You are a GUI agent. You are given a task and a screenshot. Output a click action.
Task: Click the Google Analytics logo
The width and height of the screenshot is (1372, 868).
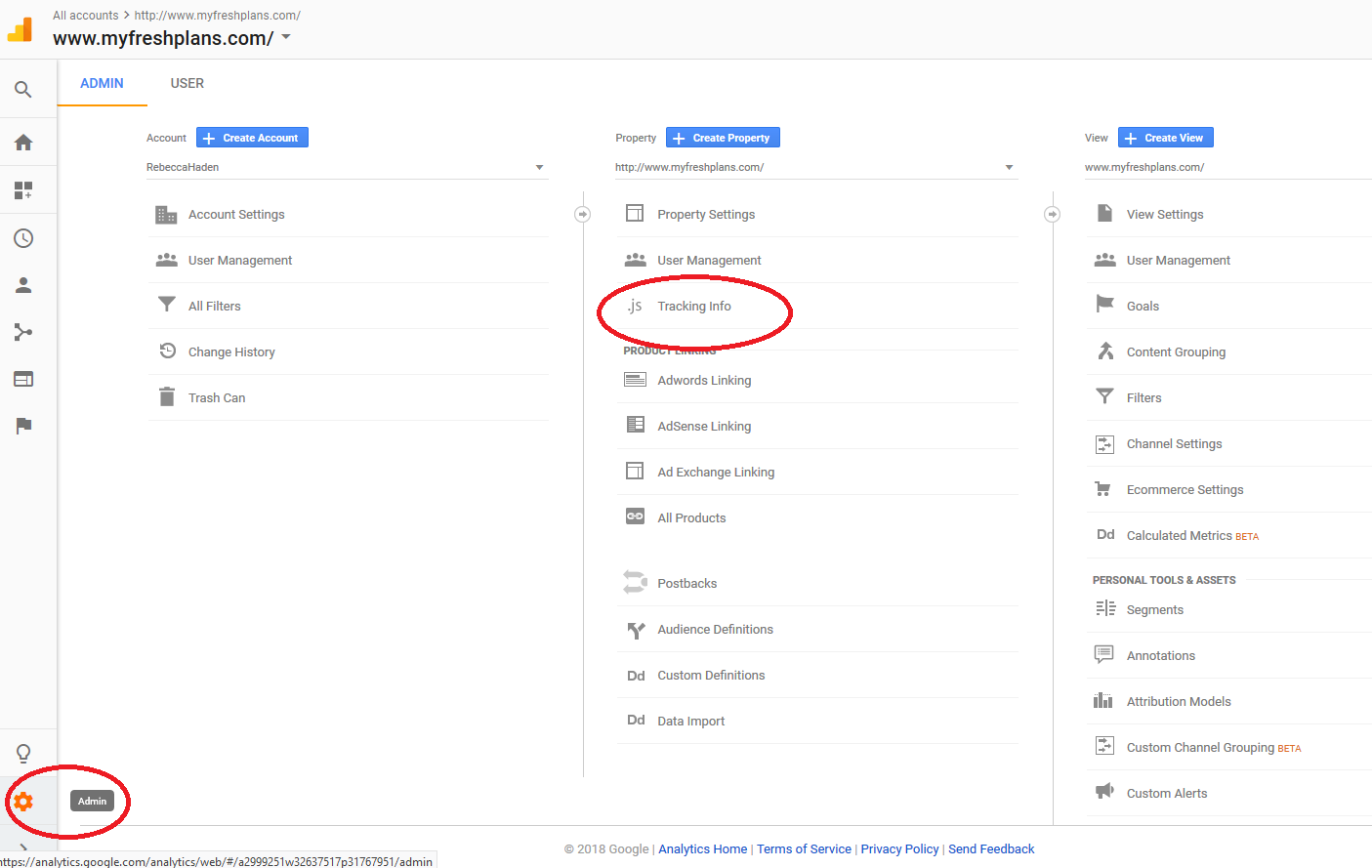[21, 29]
